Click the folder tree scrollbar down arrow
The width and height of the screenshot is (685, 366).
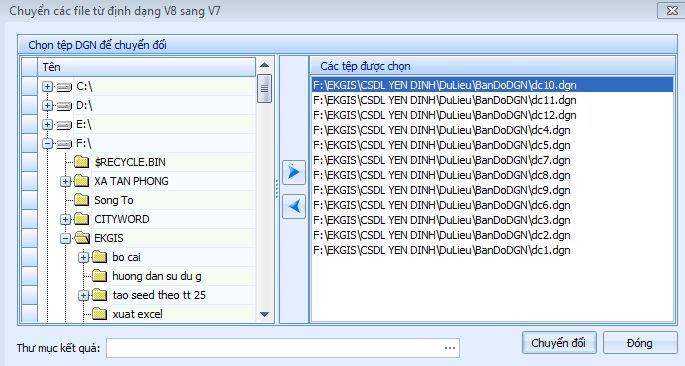click(x=264, y=314)
